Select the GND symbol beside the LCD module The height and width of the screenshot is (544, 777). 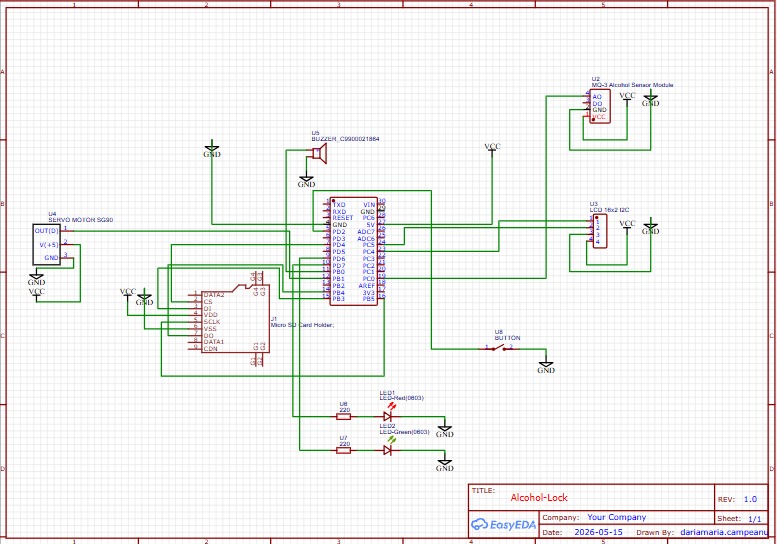(x=651, y=227)
